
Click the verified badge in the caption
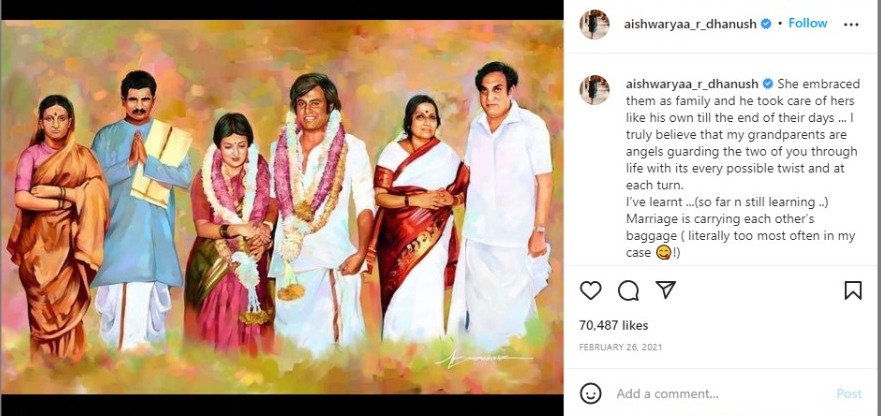(768, 84)
